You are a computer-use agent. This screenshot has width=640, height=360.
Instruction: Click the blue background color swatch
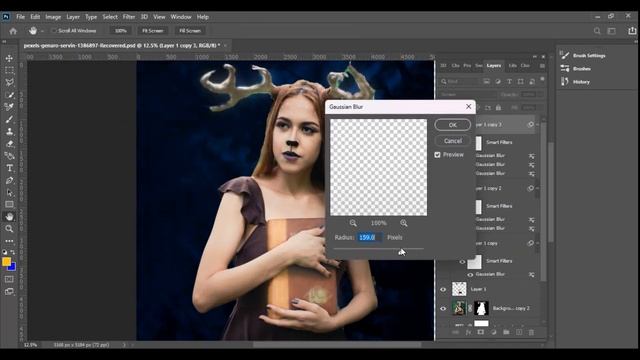pyautogui.click(x=13, y=267)
